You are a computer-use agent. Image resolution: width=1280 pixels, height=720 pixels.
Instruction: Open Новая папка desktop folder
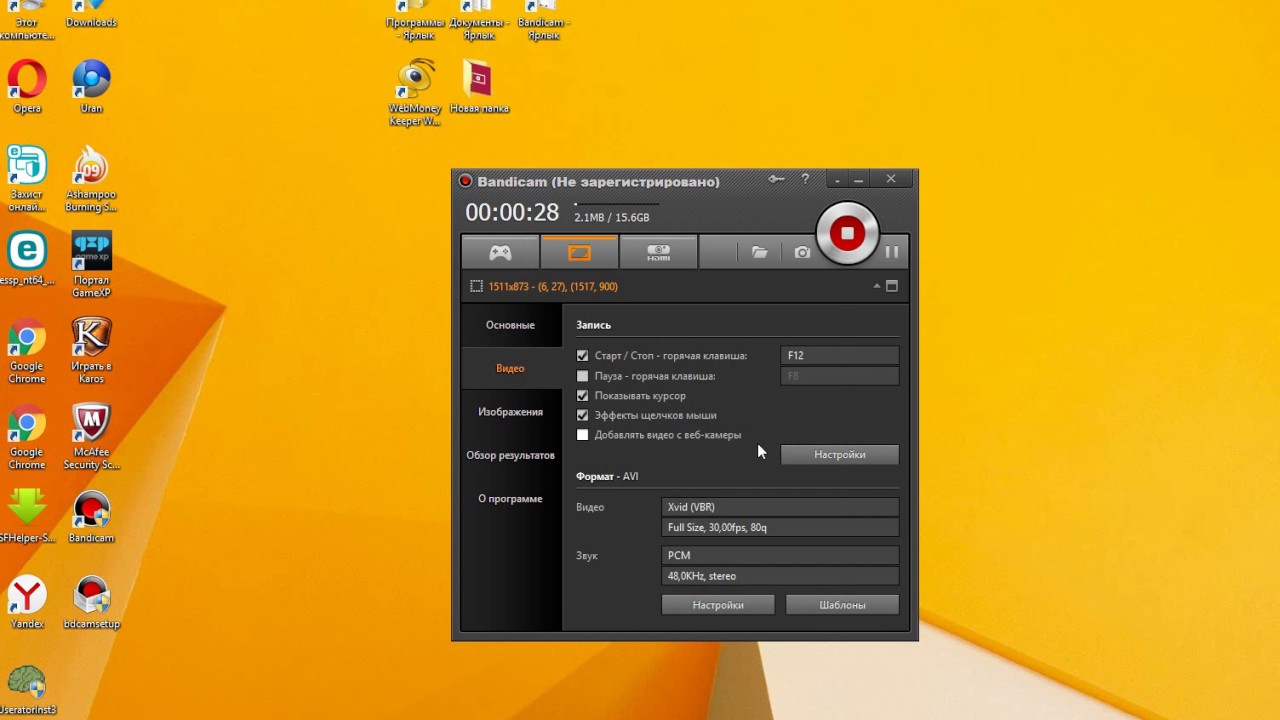479,86
